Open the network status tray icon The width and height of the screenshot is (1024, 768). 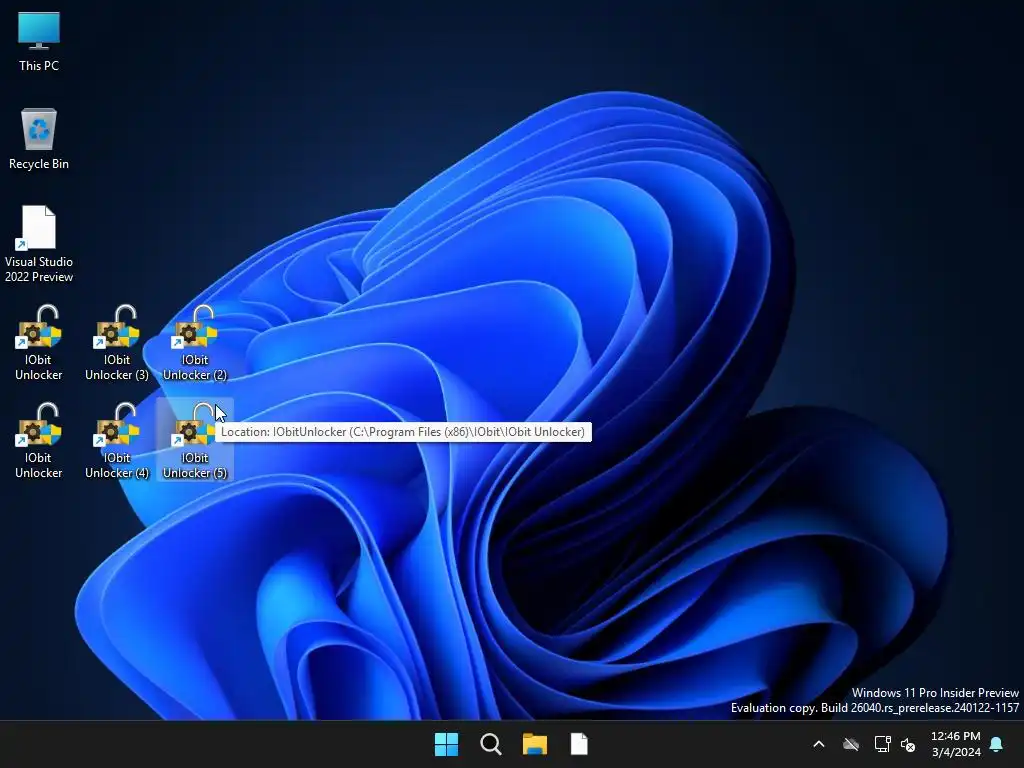tap(882, 744)
